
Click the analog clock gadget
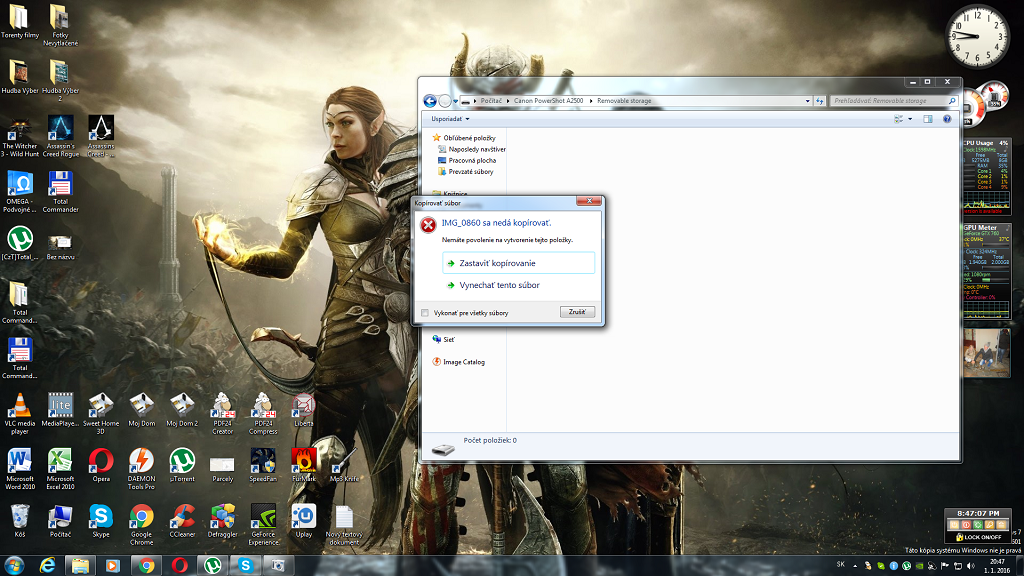pyautogui.click(x=977, y=37)
